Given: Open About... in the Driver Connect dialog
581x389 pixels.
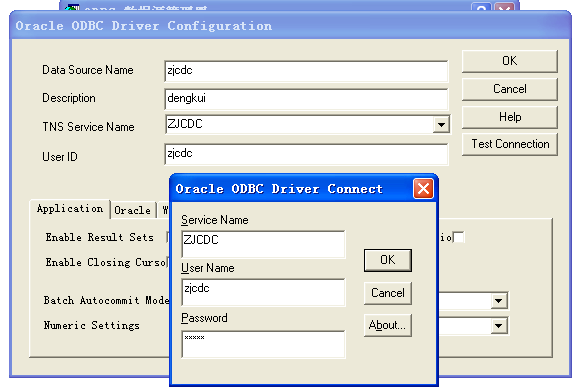Looking at the screenshot, I should (x=388, y=325).
